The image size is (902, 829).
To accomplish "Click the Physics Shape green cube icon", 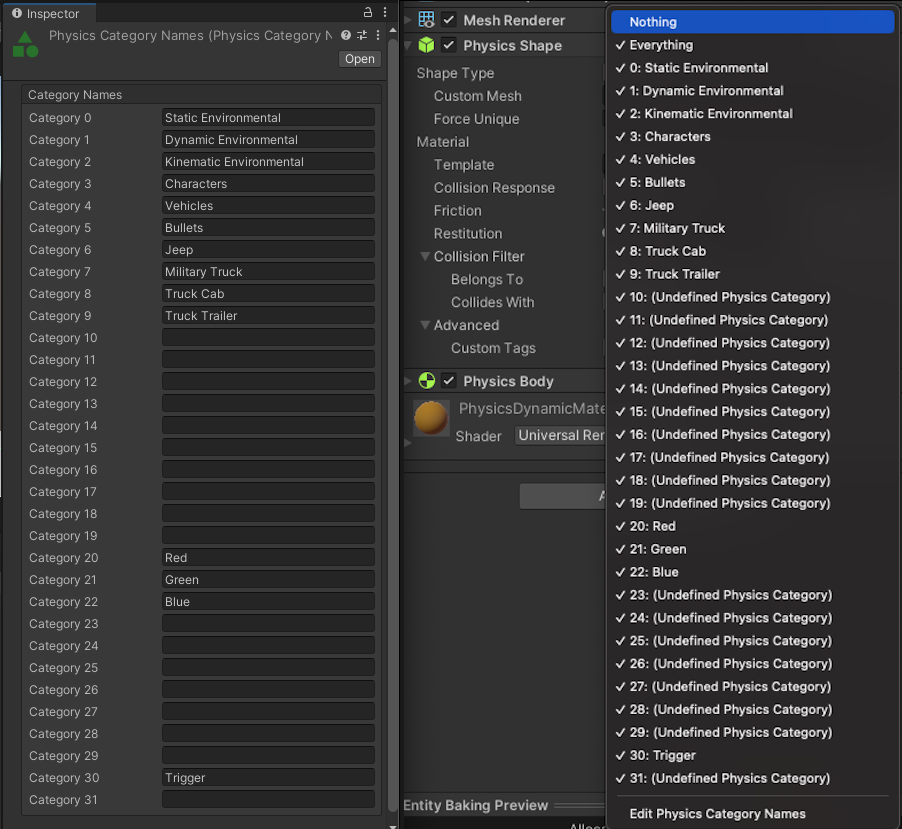I will tap(424, 45).
